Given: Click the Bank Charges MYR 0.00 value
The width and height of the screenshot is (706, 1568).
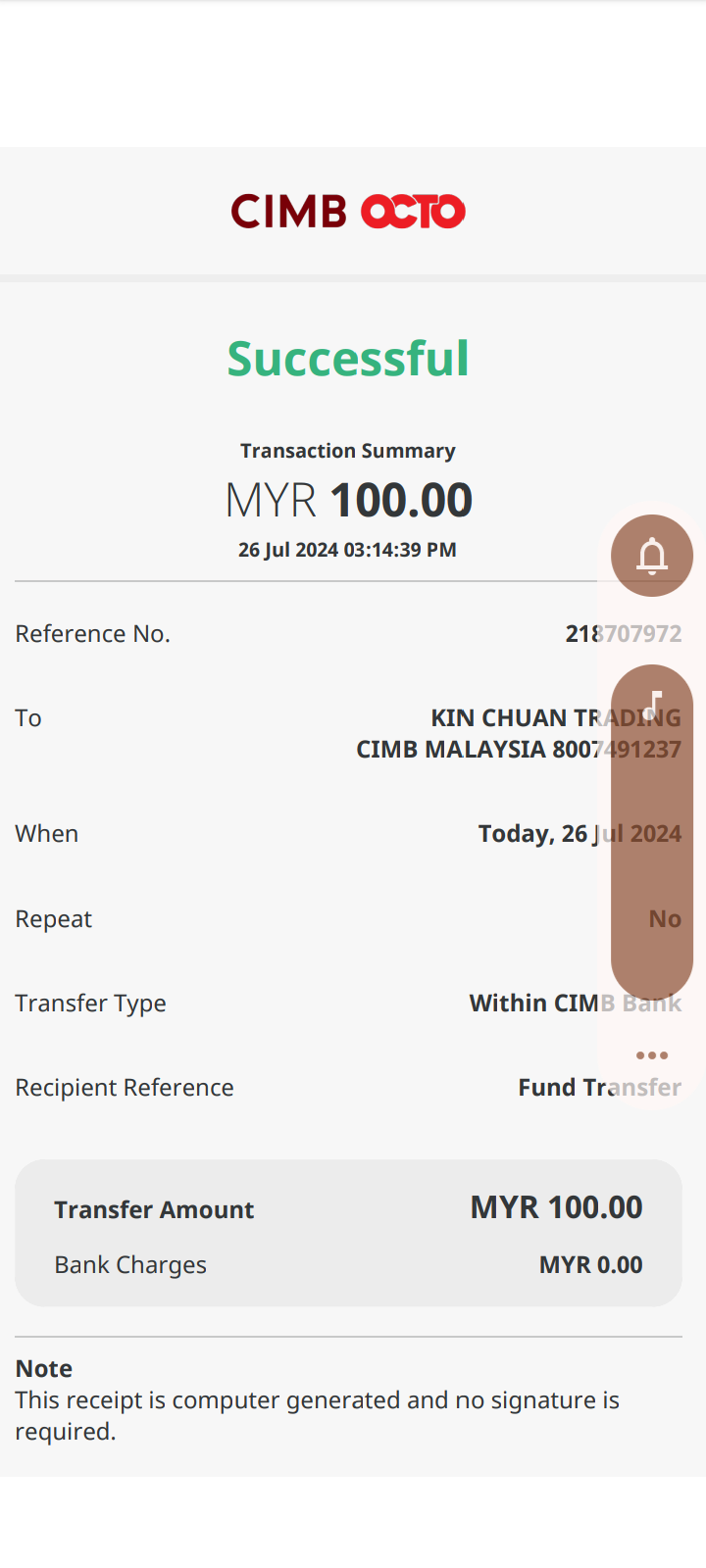Looking at the screenshot, I should [590, 1265].
